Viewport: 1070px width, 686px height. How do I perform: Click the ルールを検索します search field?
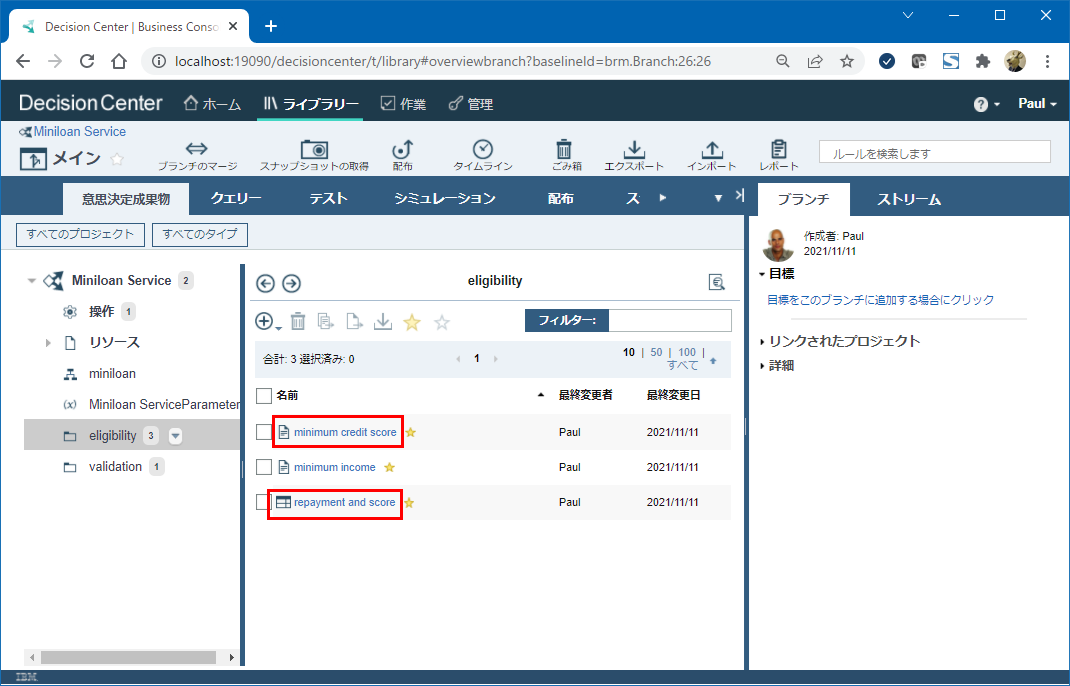point(935,152)
